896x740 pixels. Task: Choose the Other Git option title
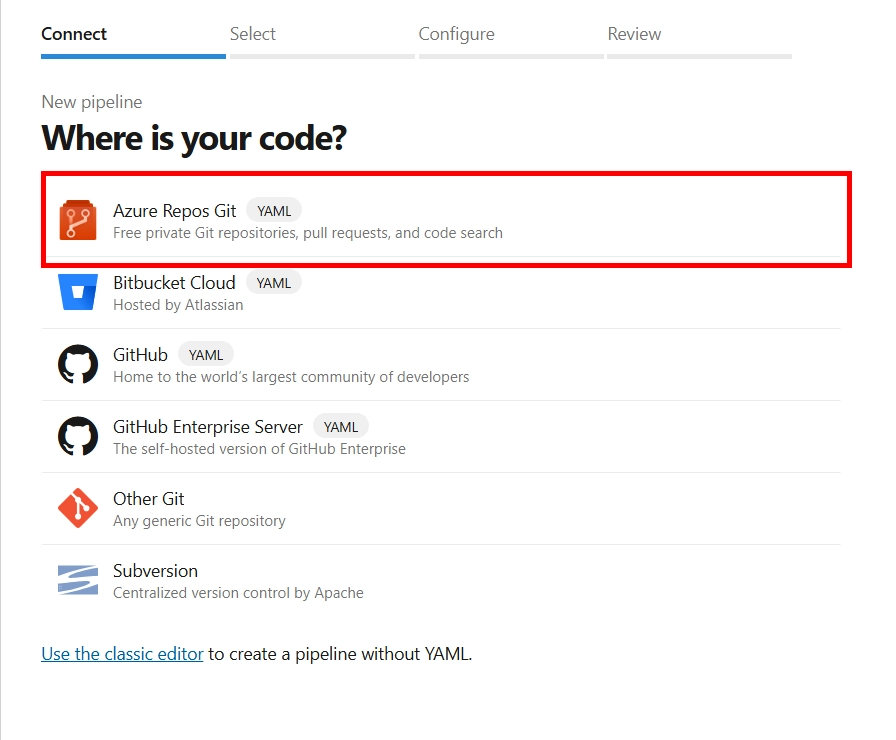point(149,499)
